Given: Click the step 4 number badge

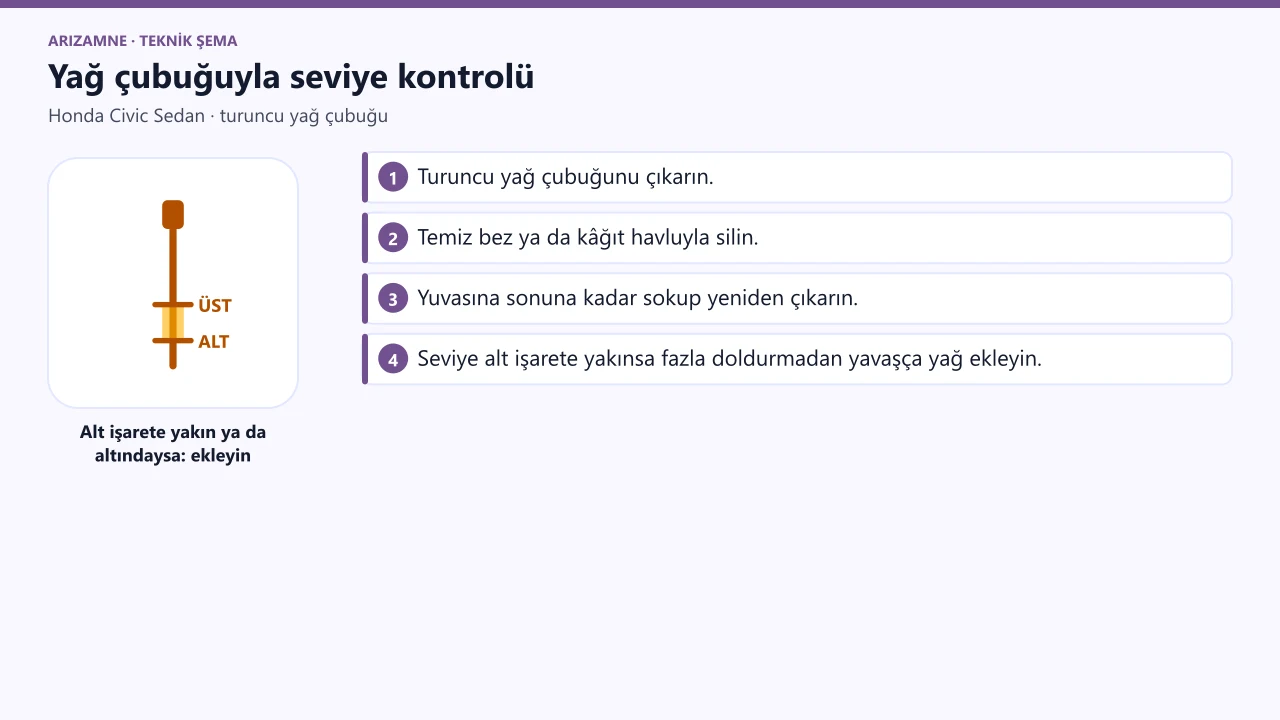Looking at the screenshot, I should (393, 359).
